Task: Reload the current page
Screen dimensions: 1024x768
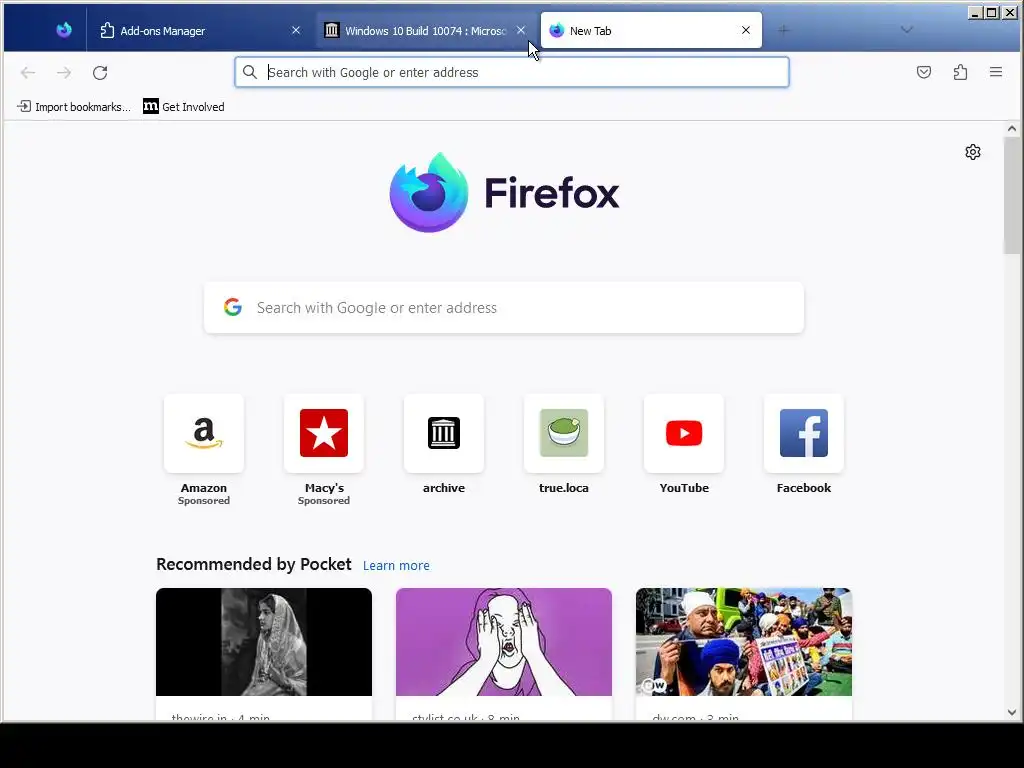Action: [x=100, y=72]
